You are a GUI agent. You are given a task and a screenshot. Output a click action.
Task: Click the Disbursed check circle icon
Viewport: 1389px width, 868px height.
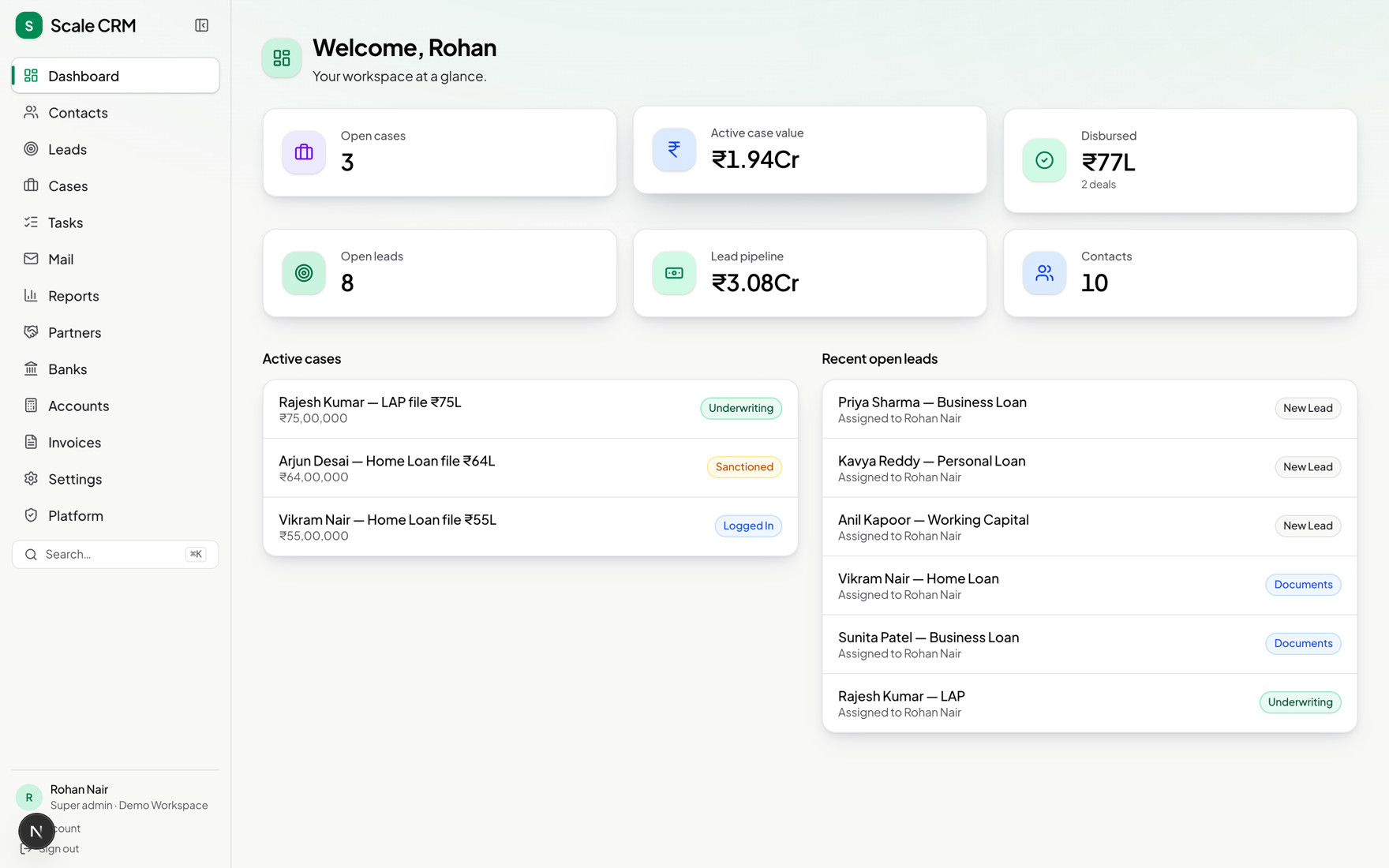1044,160
